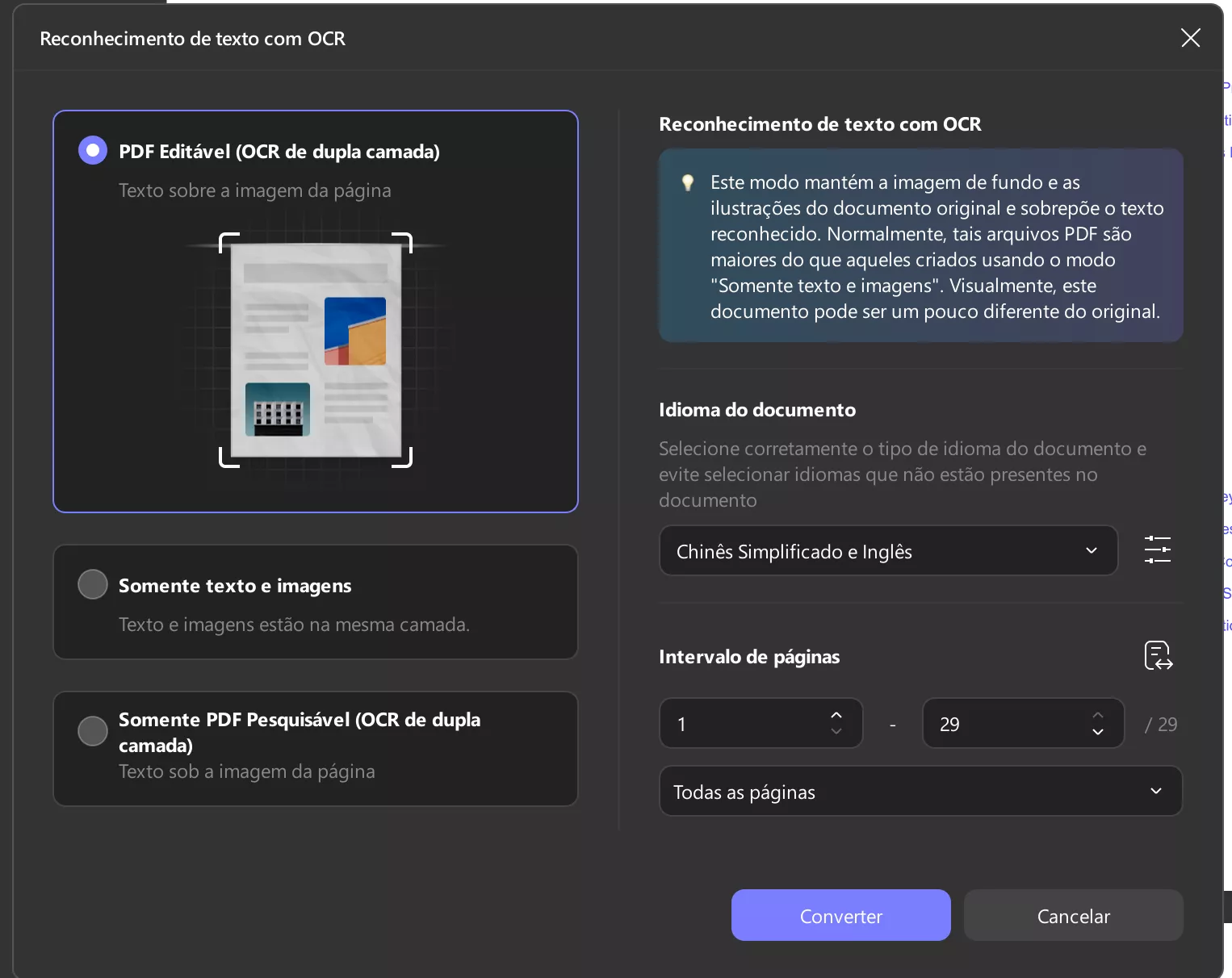
Task: Click the chevron on the language selector
Action: [1092, 550]
